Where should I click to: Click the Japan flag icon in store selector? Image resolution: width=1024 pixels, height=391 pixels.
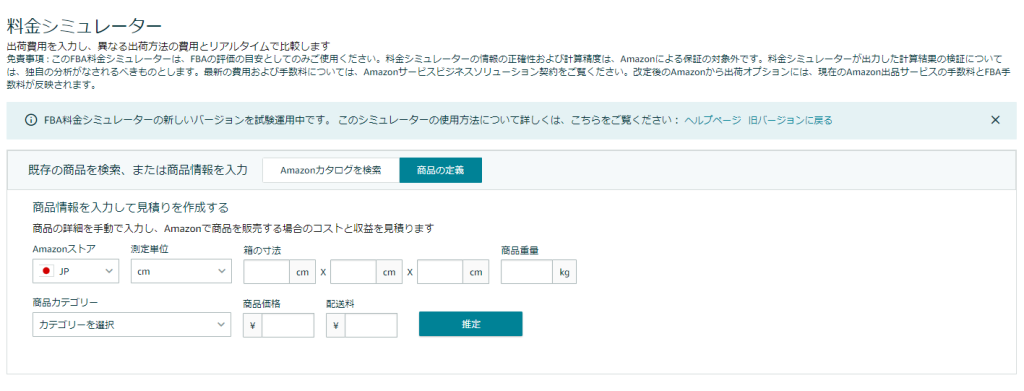tap(46, 271)
